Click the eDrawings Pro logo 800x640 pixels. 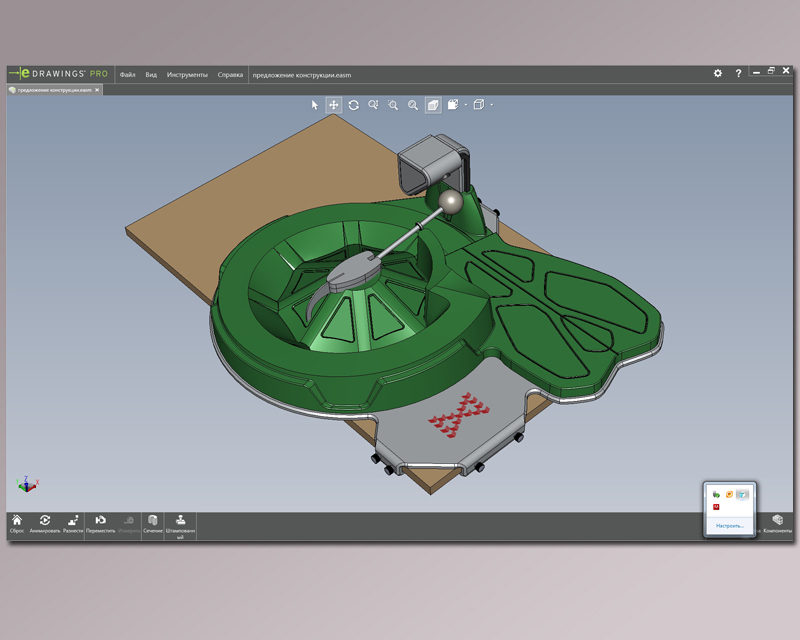coord(59,73)
